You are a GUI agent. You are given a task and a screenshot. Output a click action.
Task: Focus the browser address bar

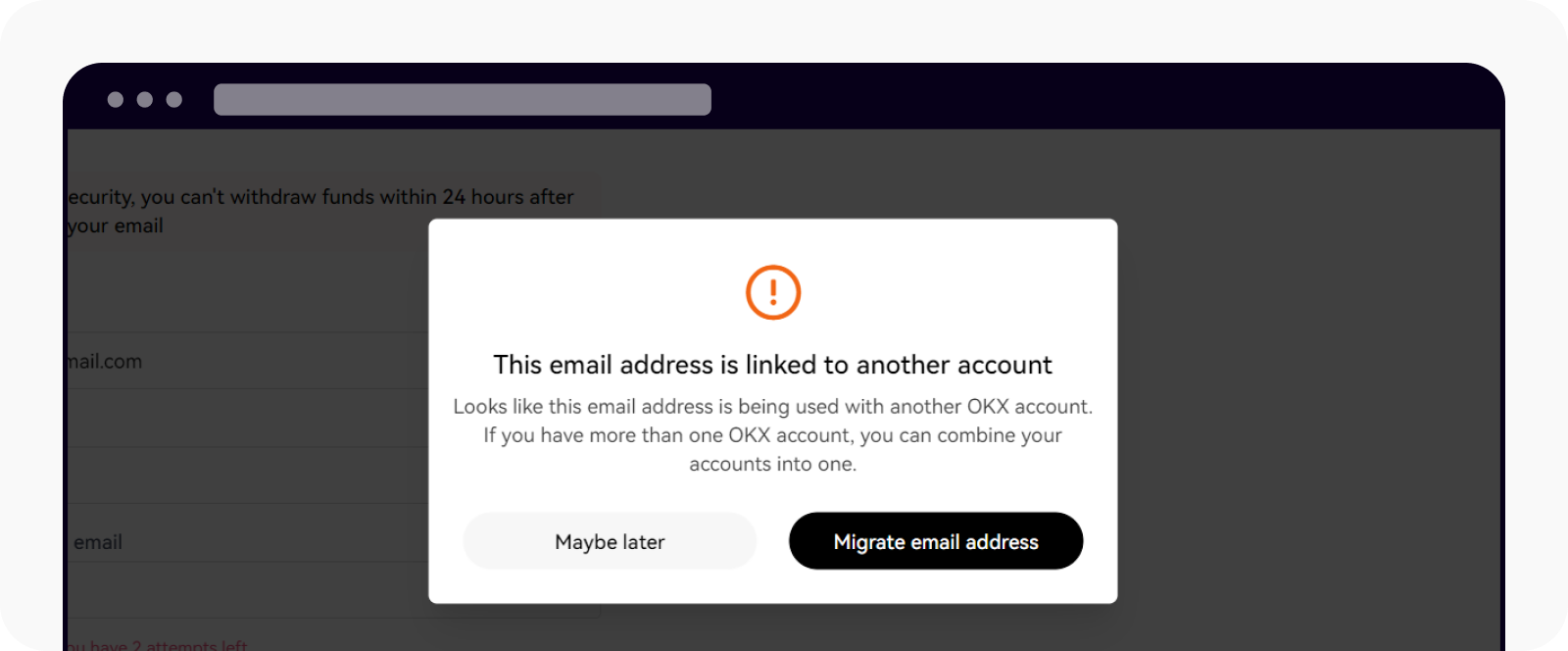pyautogui.click(x=462, y=99)
